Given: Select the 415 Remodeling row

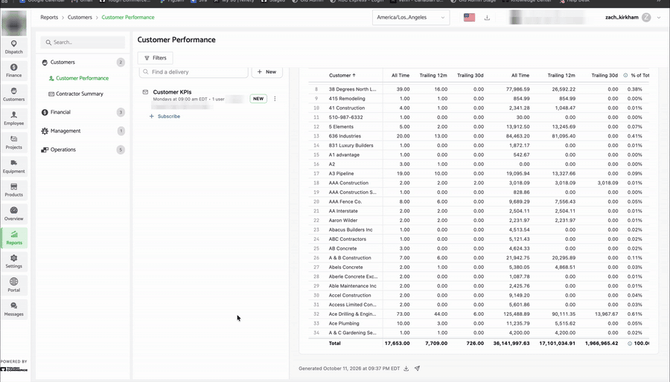Looking at the screenshot, I should coord(479,99).
